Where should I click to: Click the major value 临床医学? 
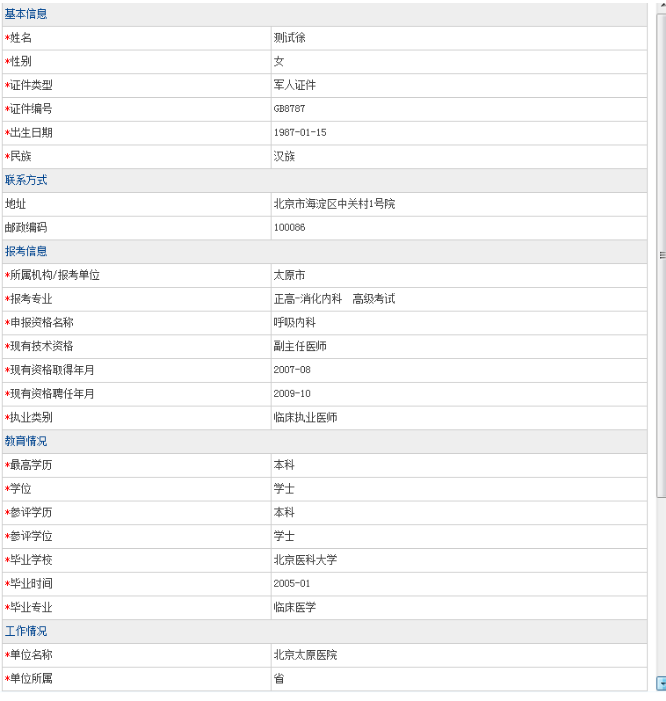coord(295,608)
